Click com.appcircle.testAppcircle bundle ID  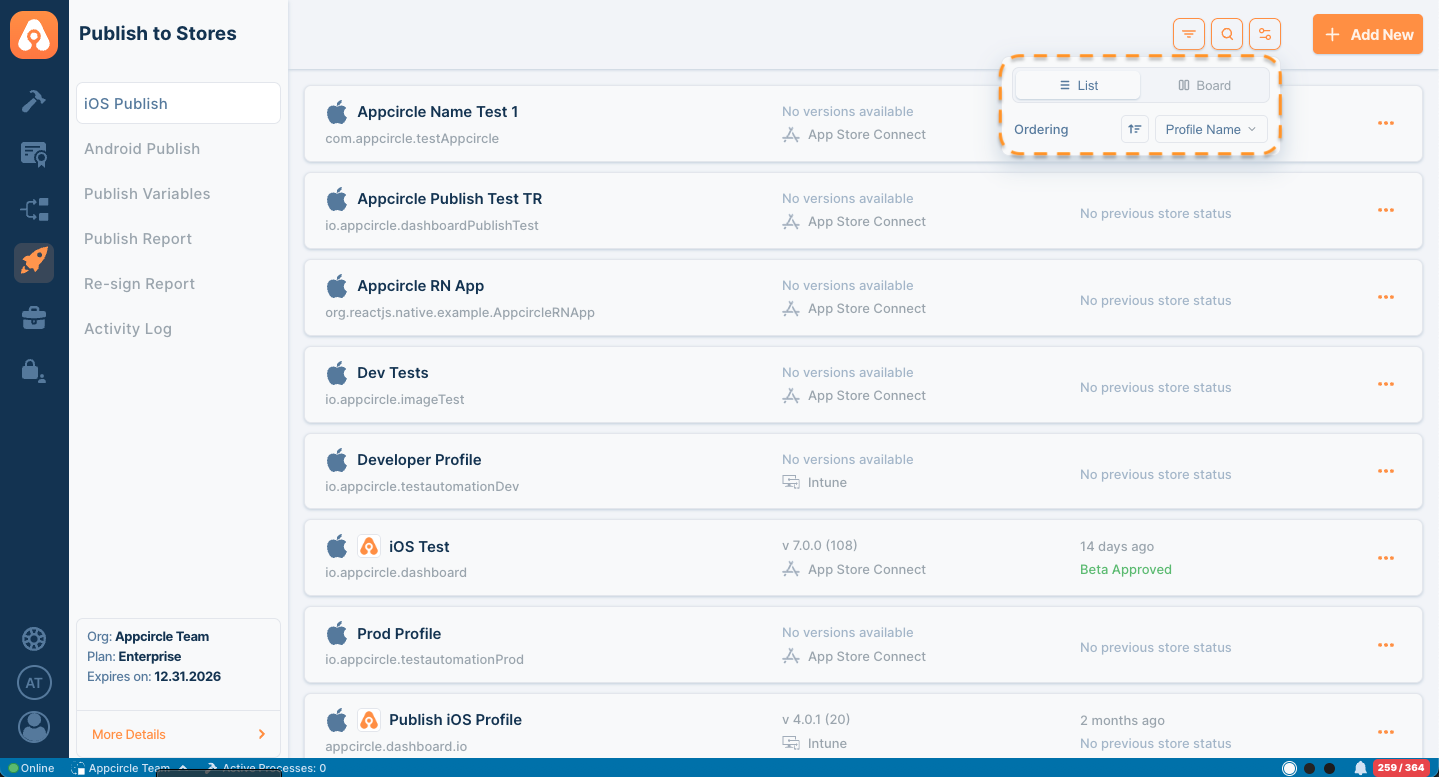coord(412,138)
